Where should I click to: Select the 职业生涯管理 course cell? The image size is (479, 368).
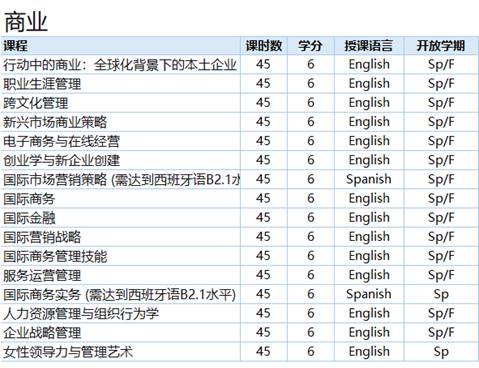point(120,84)
